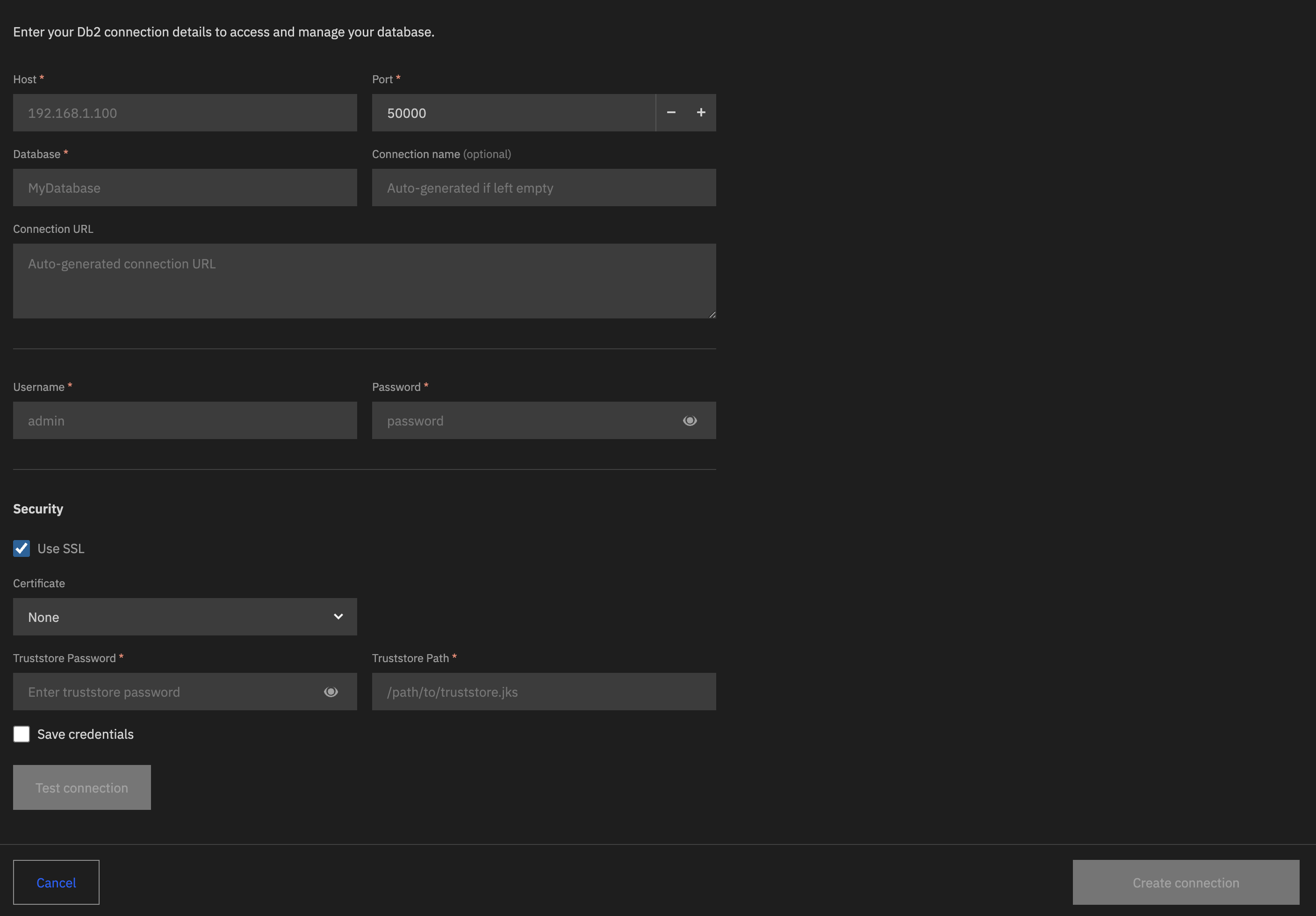Toggle Use SSL off under Security
The image size is (1316, 916).
click(x=21, y=548)
